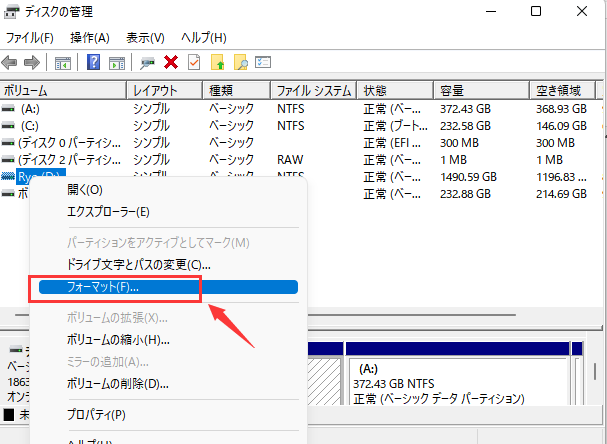The height and width of the screenshot is (444, 607).
Task: Click the connect/rescan drive toolbar icon
Action: 147,62
